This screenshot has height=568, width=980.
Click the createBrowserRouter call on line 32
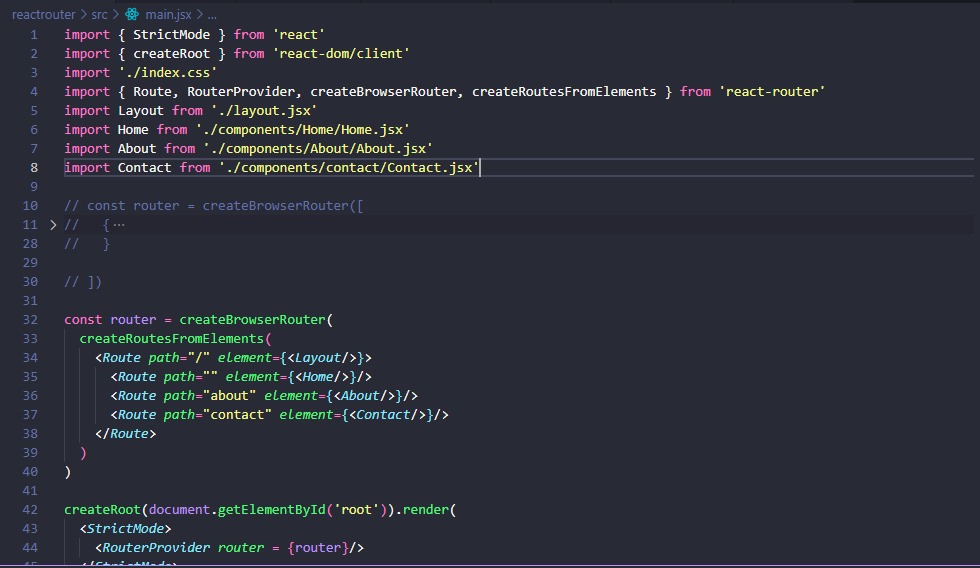coord(252,320)
